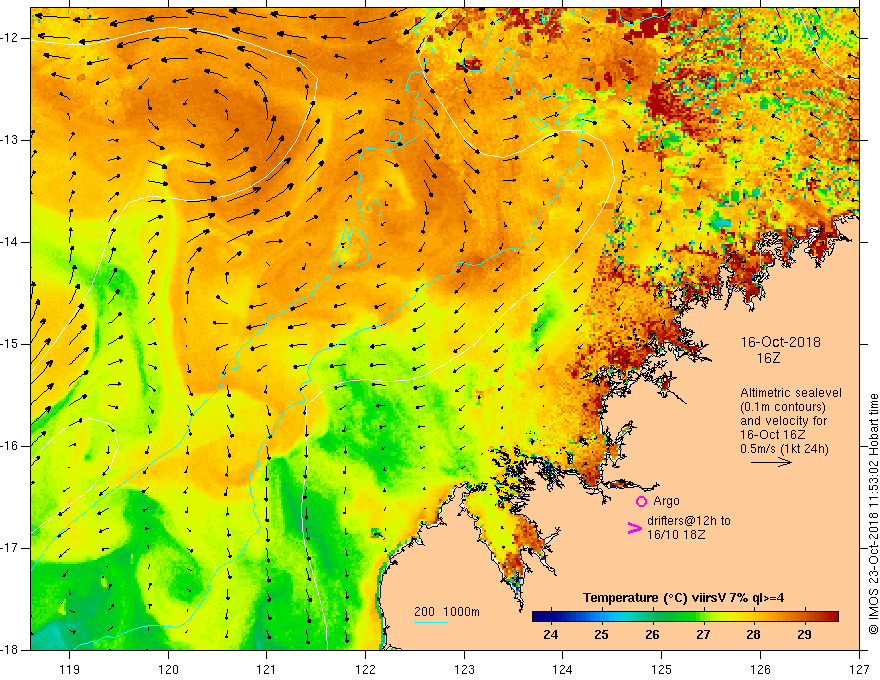Click the magenta Argo circle legend symbol
880x680 pixels.
coord(641,502)
